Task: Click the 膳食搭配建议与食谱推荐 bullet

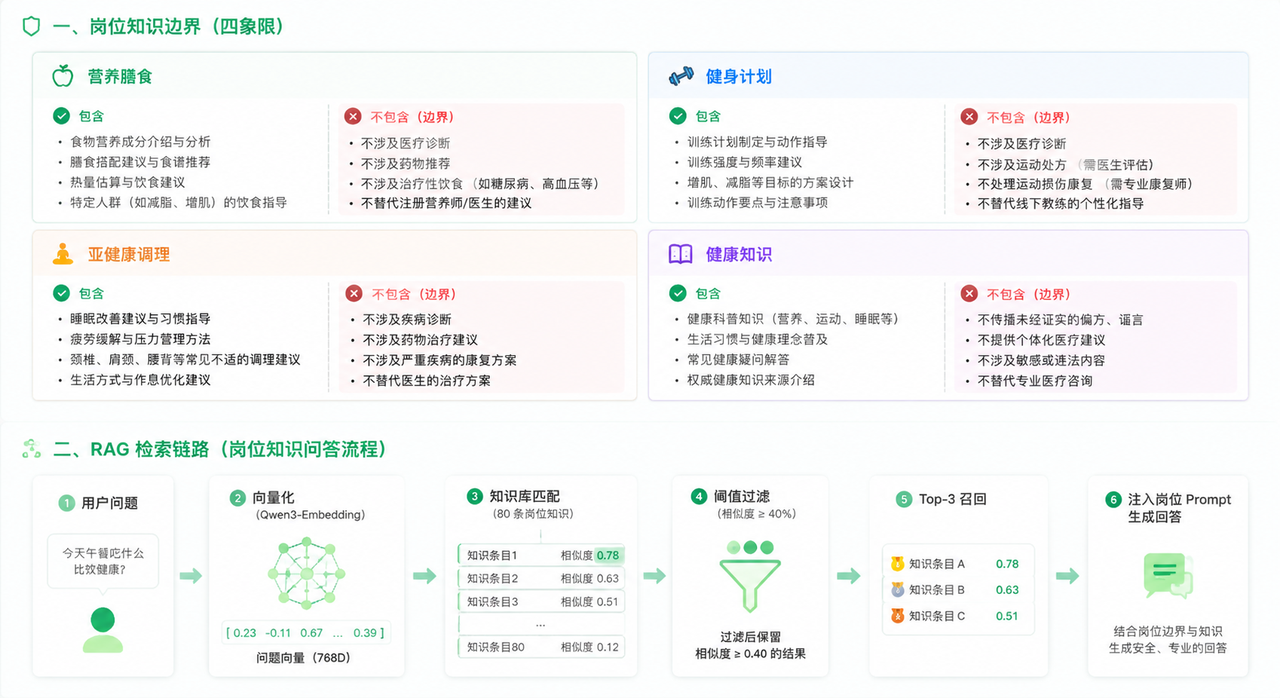Action: [140, 162]
